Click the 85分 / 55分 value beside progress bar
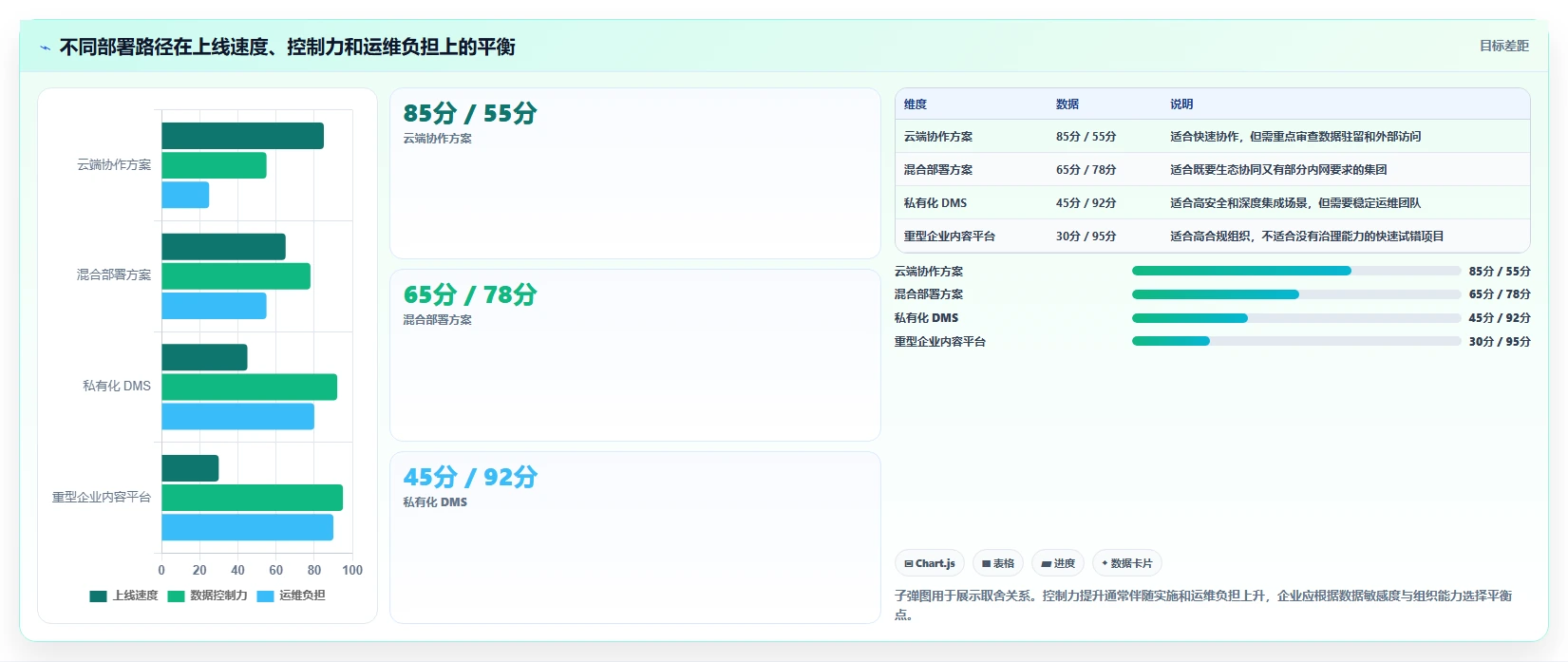 point(1500,272)
